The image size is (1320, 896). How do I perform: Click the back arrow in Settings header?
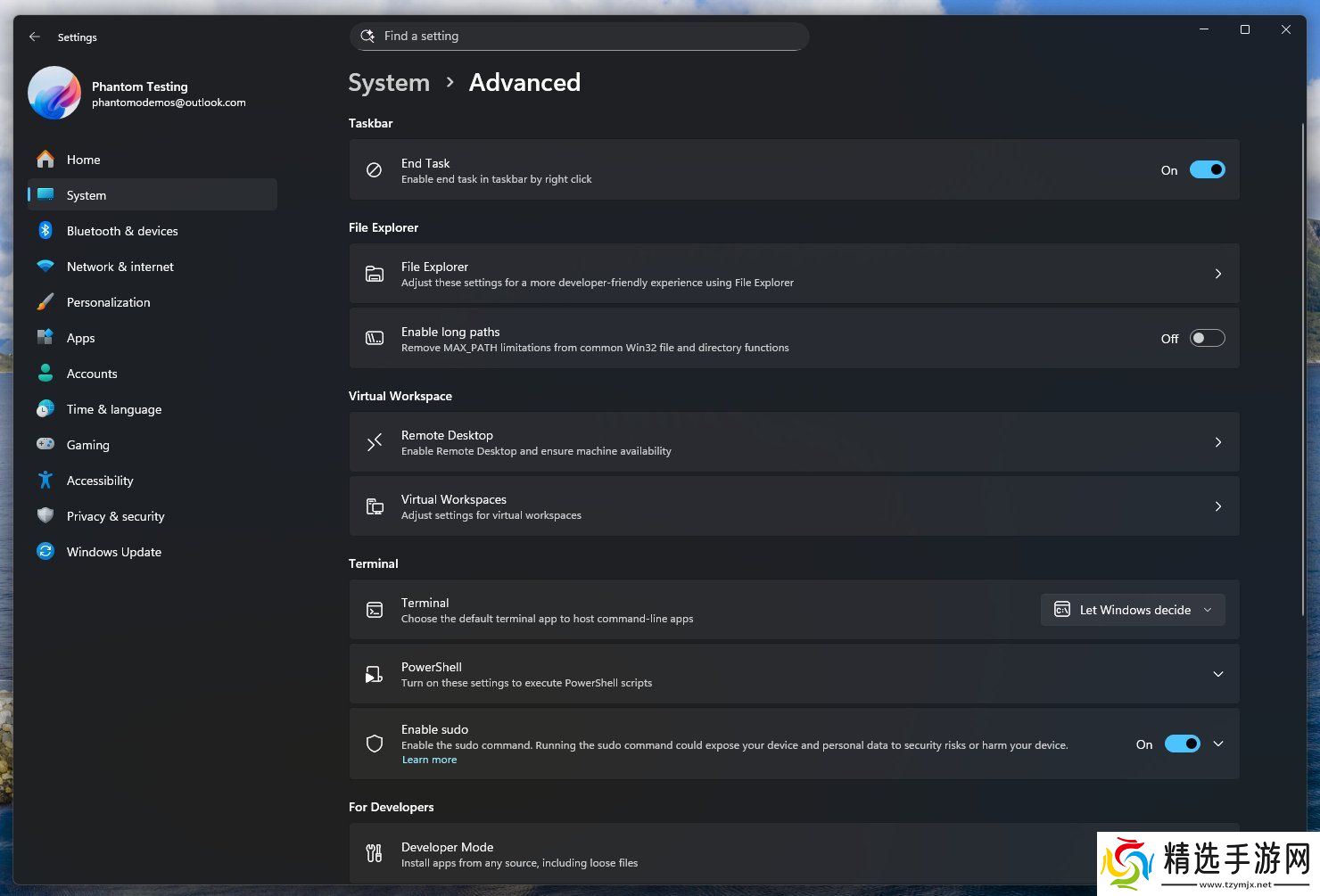35,37
